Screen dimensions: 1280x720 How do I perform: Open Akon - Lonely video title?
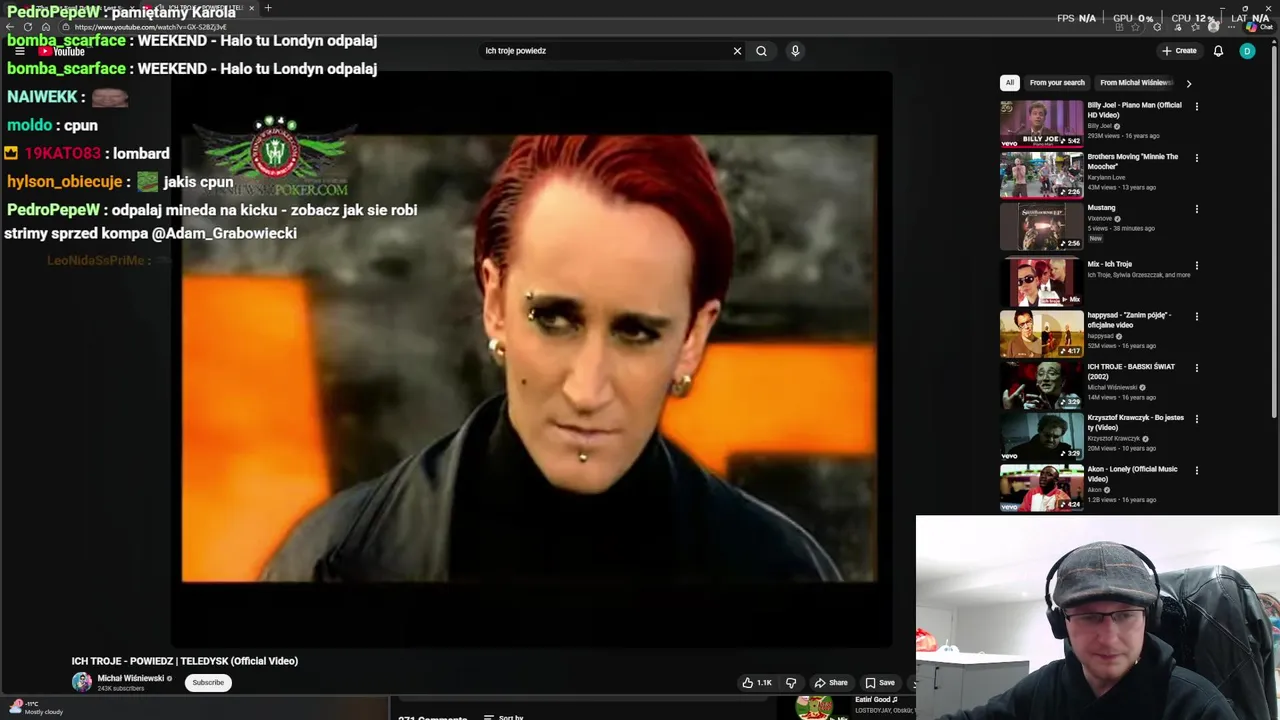point(1132,474)
